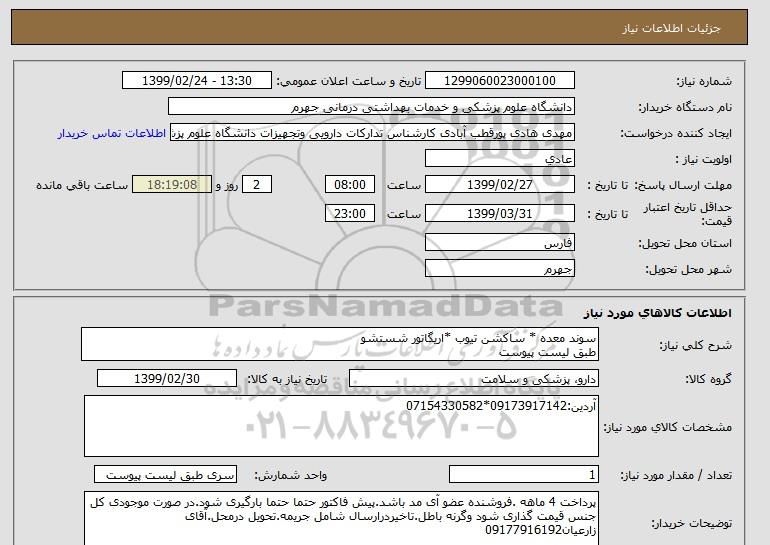Image resolution: width=770 pixels, height=545 pixels.
Task: Click the response deadline date 1399/02/27
Action: [499, 185]
